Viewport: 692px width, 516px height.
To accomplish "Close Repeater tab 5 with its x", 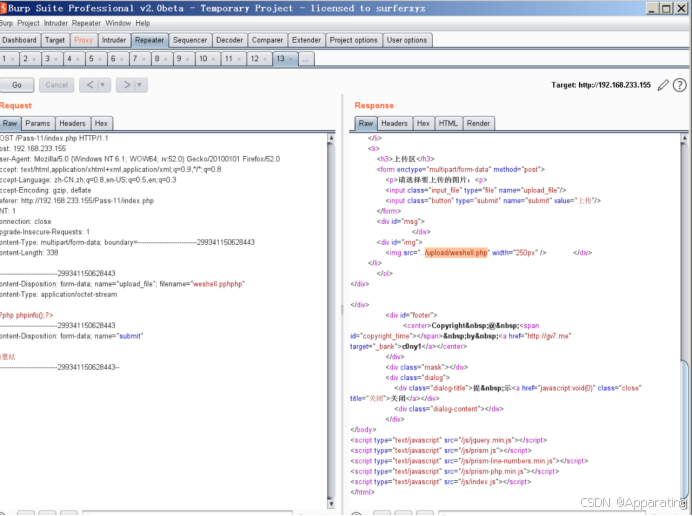I will pyautogui.click(x=100, y=59).
